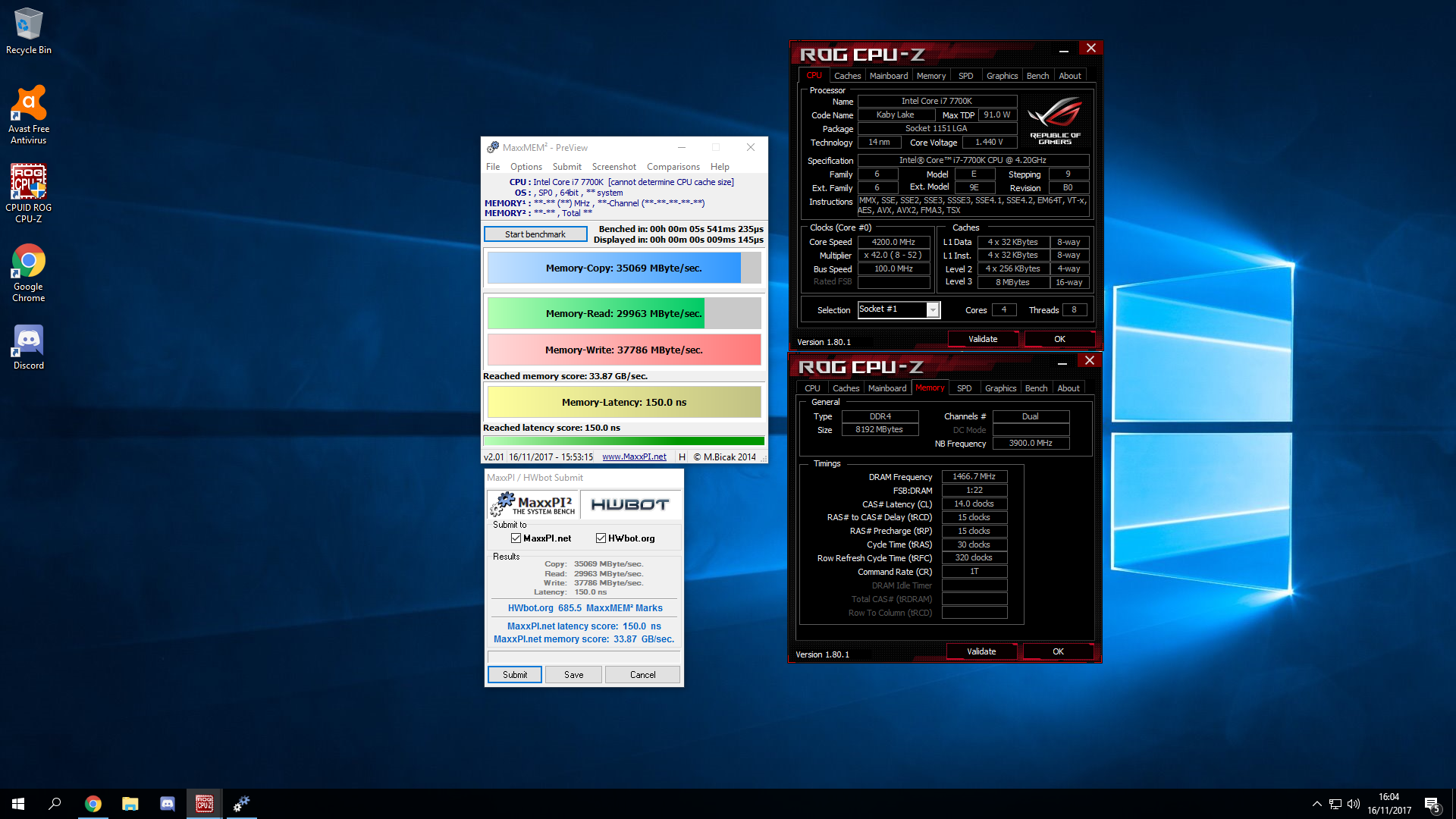Switch to CPU tab in lower CPU-Z window

812,388
